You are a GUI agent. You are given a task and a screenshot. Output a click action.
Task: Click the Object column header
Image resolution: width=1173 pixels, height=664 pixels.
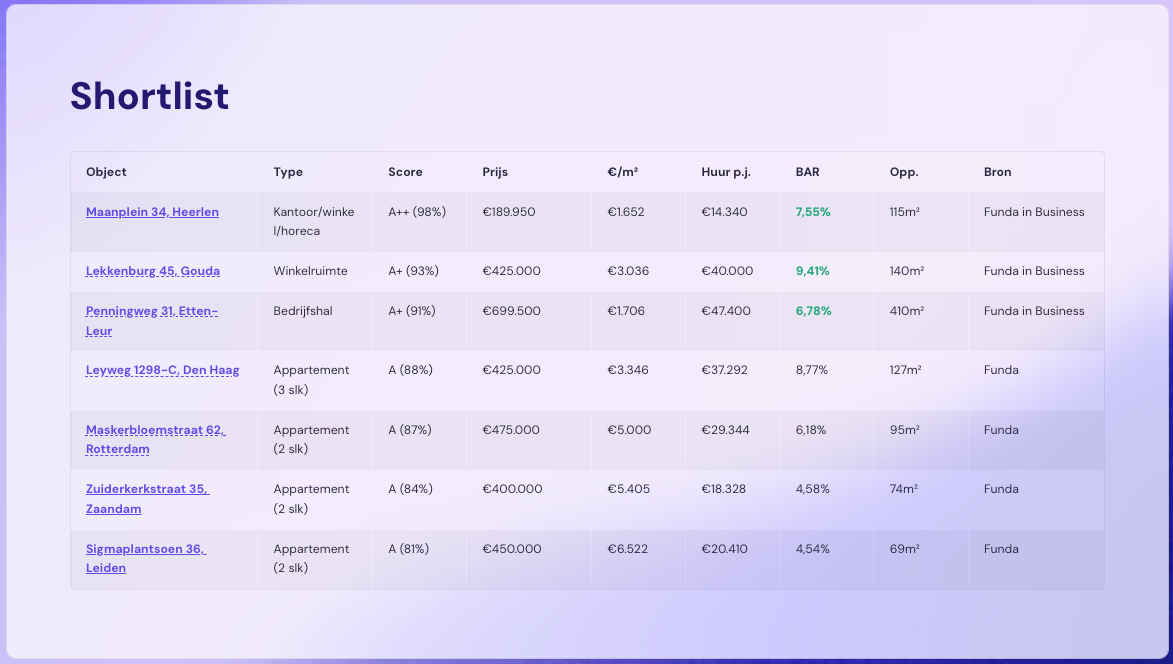106,172
